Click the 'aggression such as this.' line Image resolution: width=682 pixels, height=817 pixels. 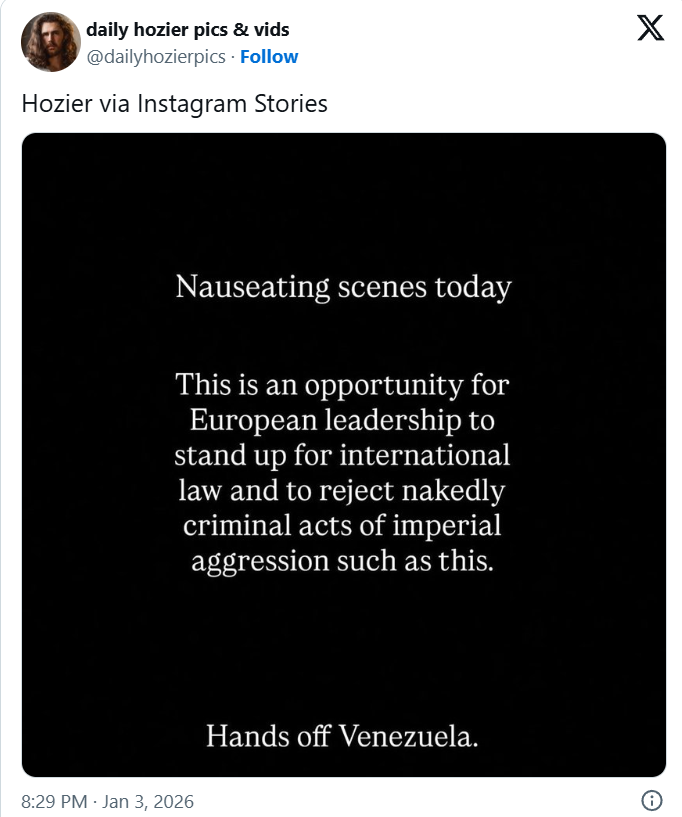tap(343, 560)
